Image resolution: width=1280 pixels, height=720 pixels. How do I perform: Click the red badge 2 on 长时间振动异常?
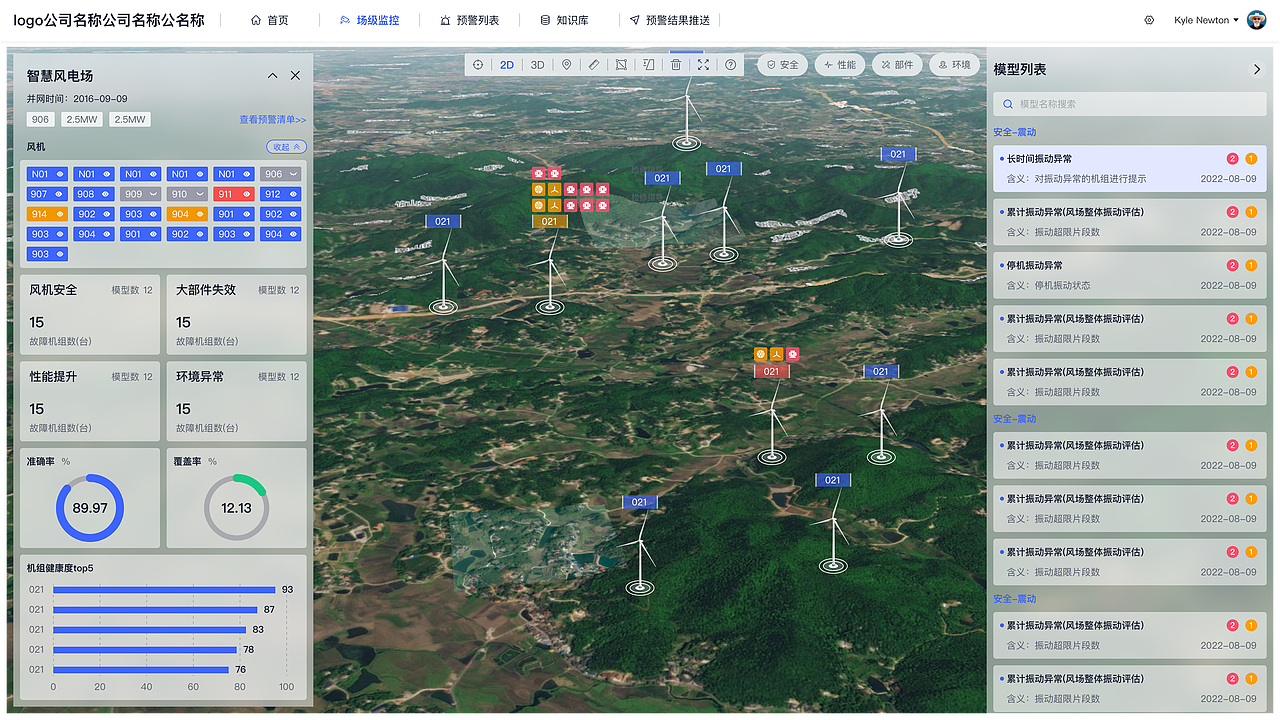tap(1232, 159)
